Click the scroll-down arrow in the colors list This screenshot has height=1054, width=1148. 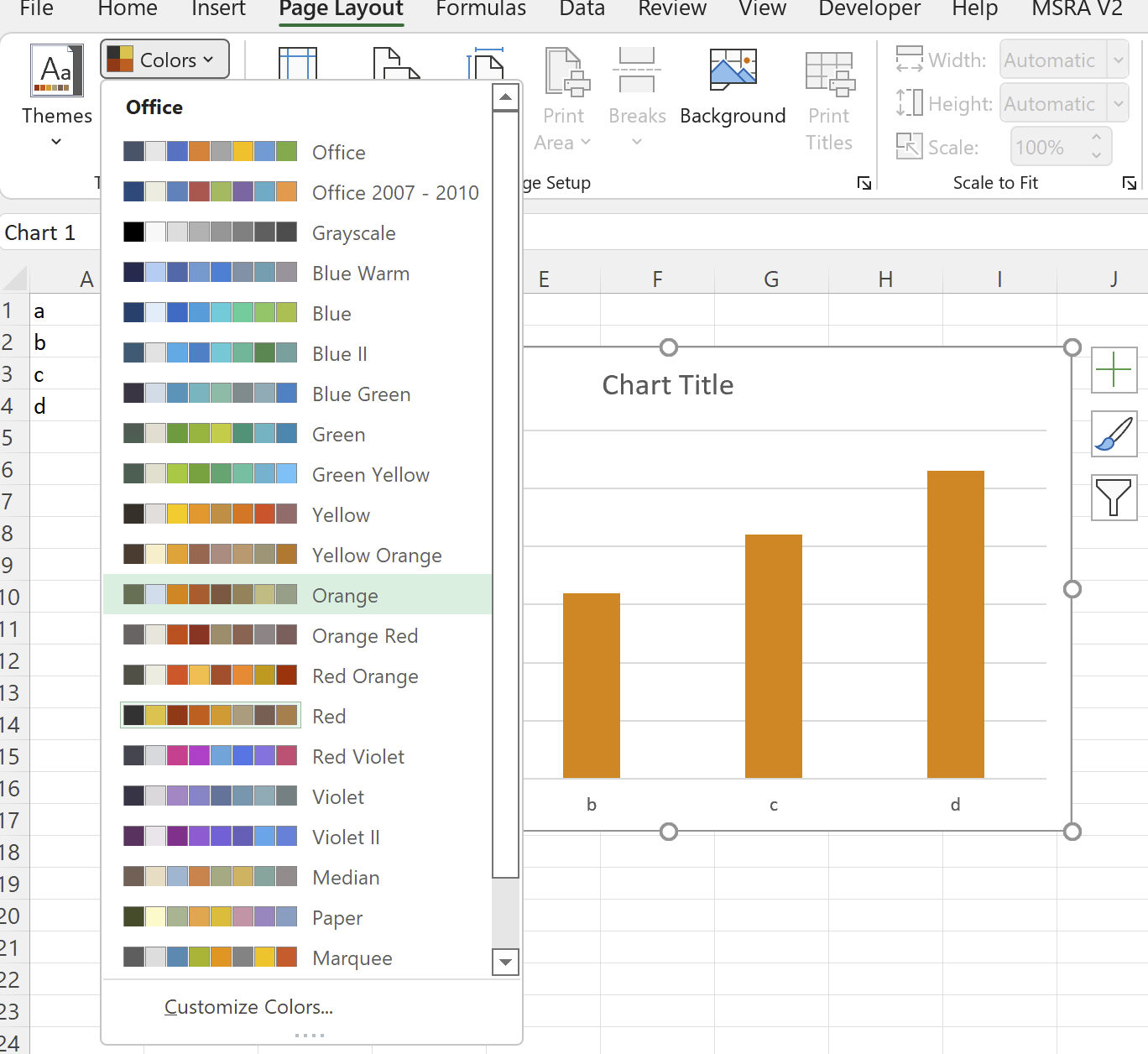point(505,963)
